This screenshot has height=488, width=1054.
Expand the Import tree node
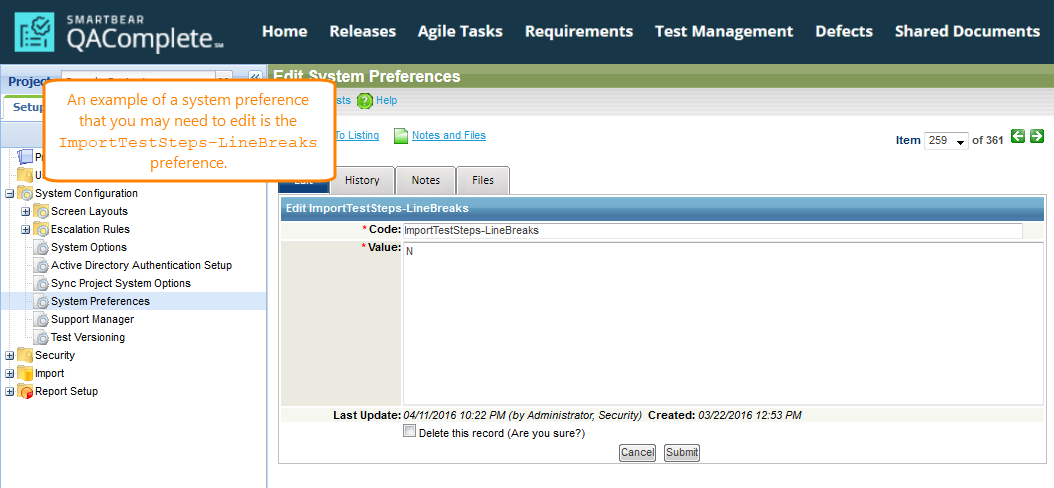click(9, 374)
